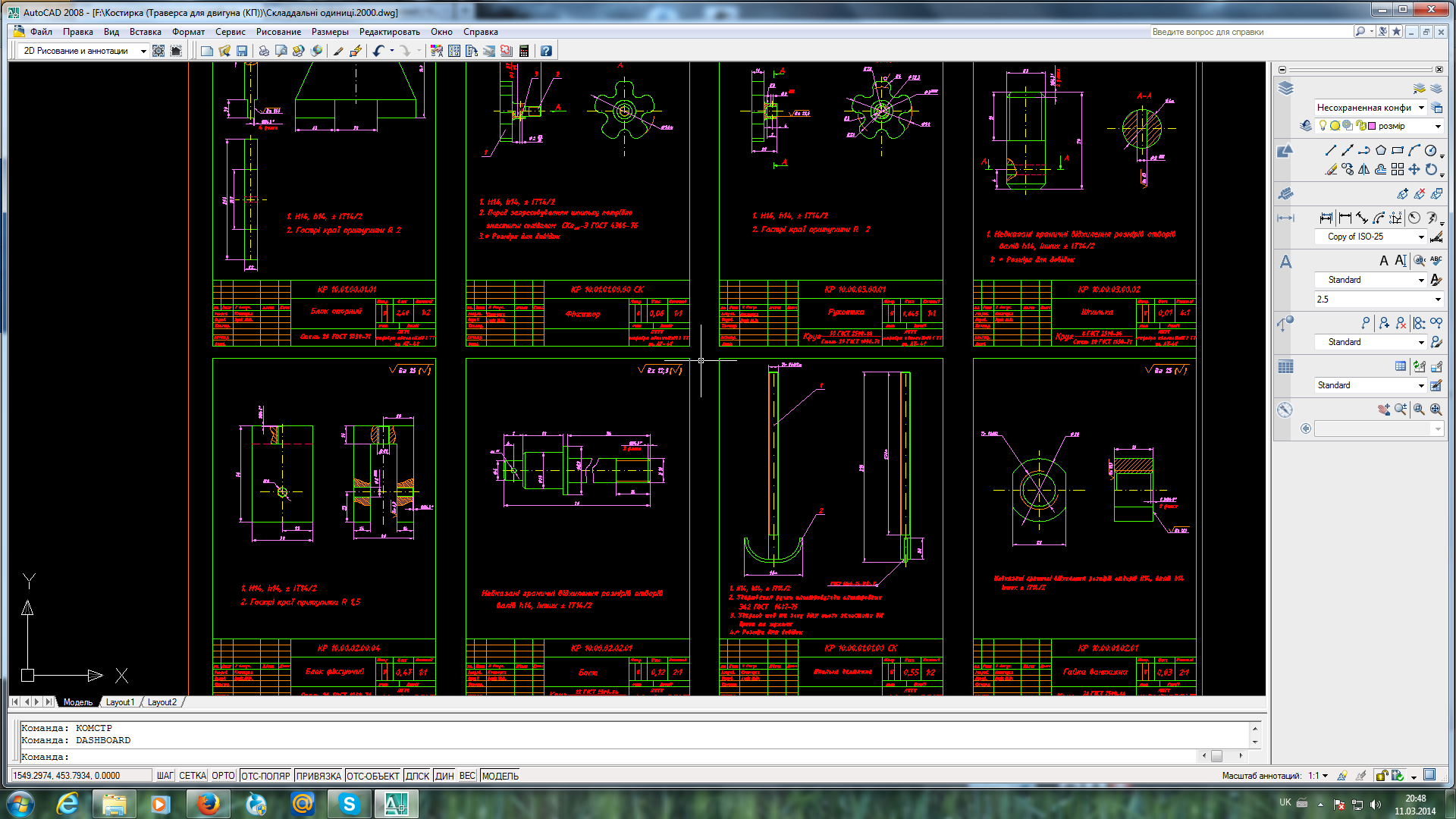The height and width of the screenshot is (819, 1456).
Task: Open the Spell check tool
Action: (x=1436, y=260)
